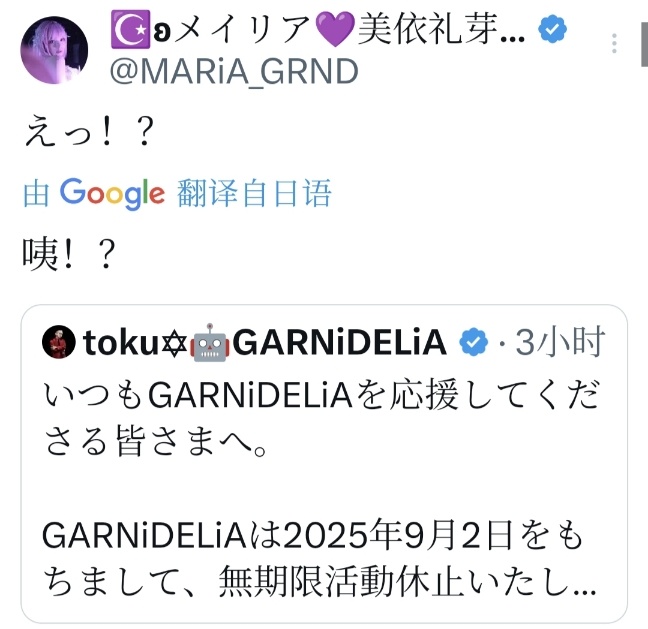
Task: Click the robot emoji in toku's name
Action: click(x=210, y=343)
